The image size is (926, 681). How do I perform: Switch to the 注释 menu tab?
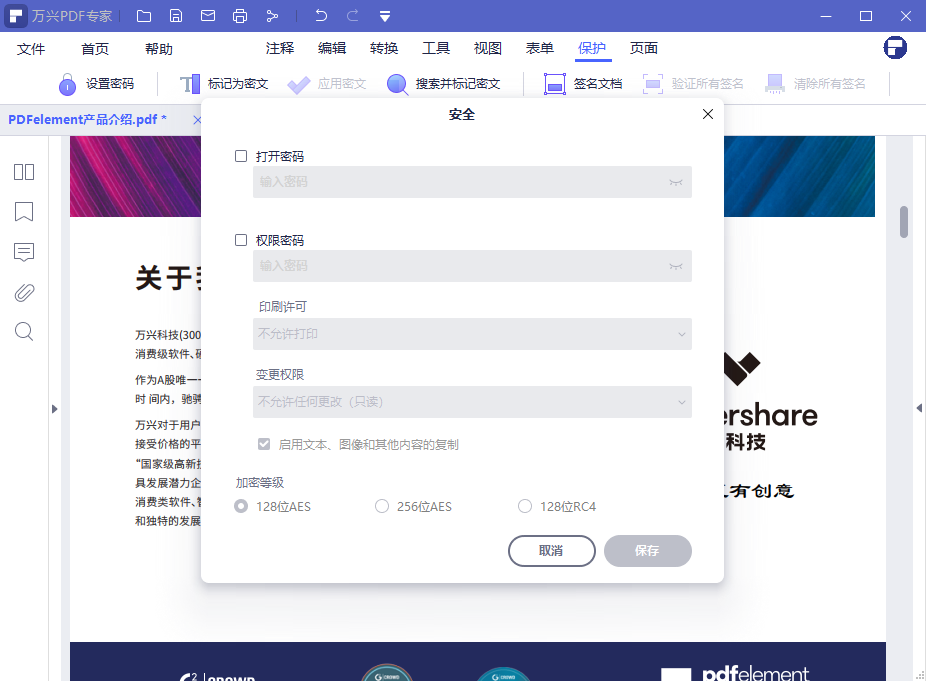pos(280,49)
